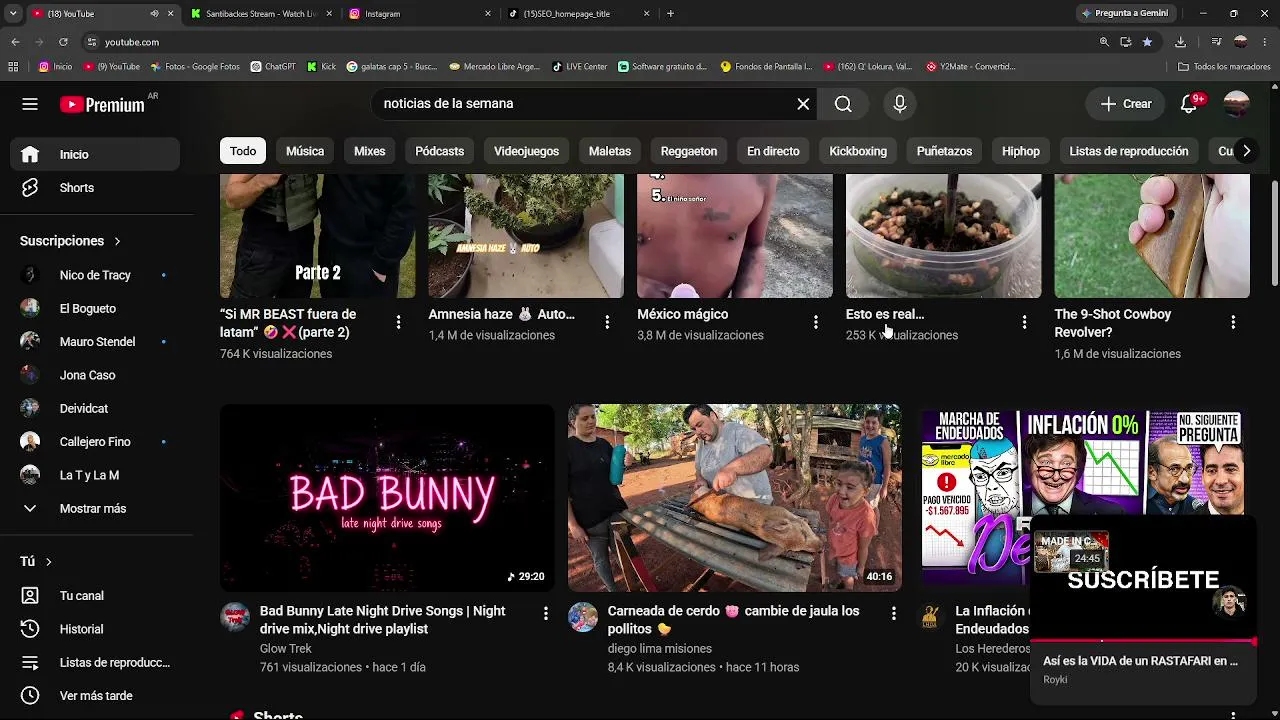Open options for the Bad Bunny video
This screenshot has height=720, width=1280.
tap(545, 614)
